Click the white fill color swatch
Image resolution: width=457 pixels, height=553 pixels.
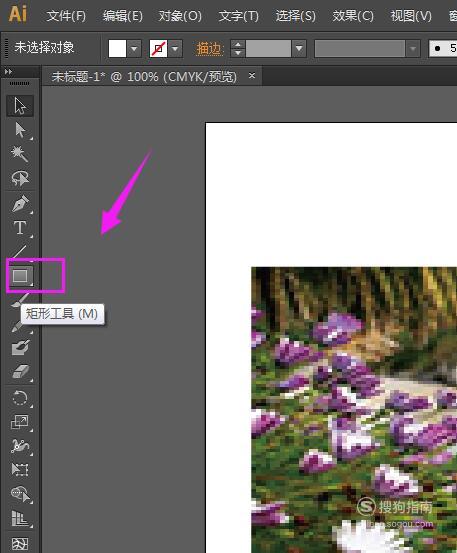click(x=117, y=48)
